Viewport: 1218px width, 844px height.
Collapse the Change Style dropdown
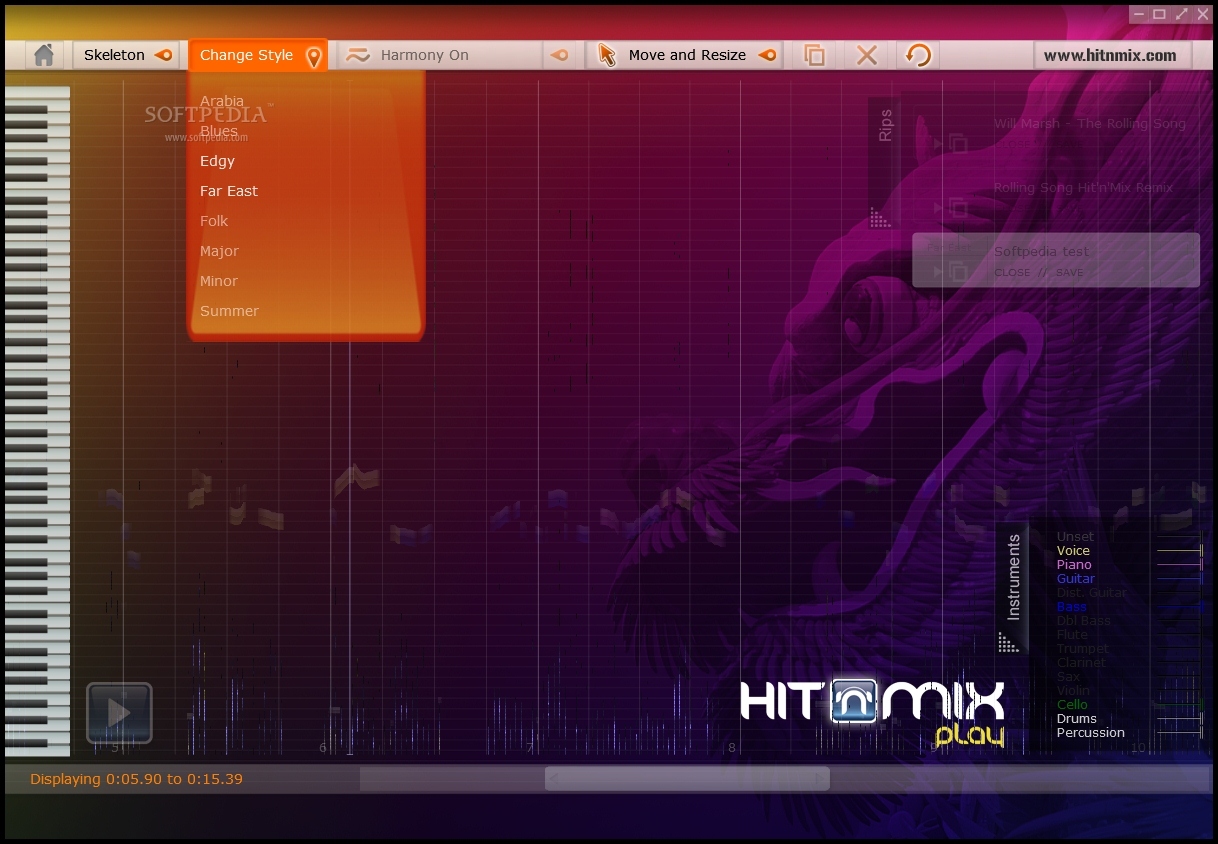258,55
